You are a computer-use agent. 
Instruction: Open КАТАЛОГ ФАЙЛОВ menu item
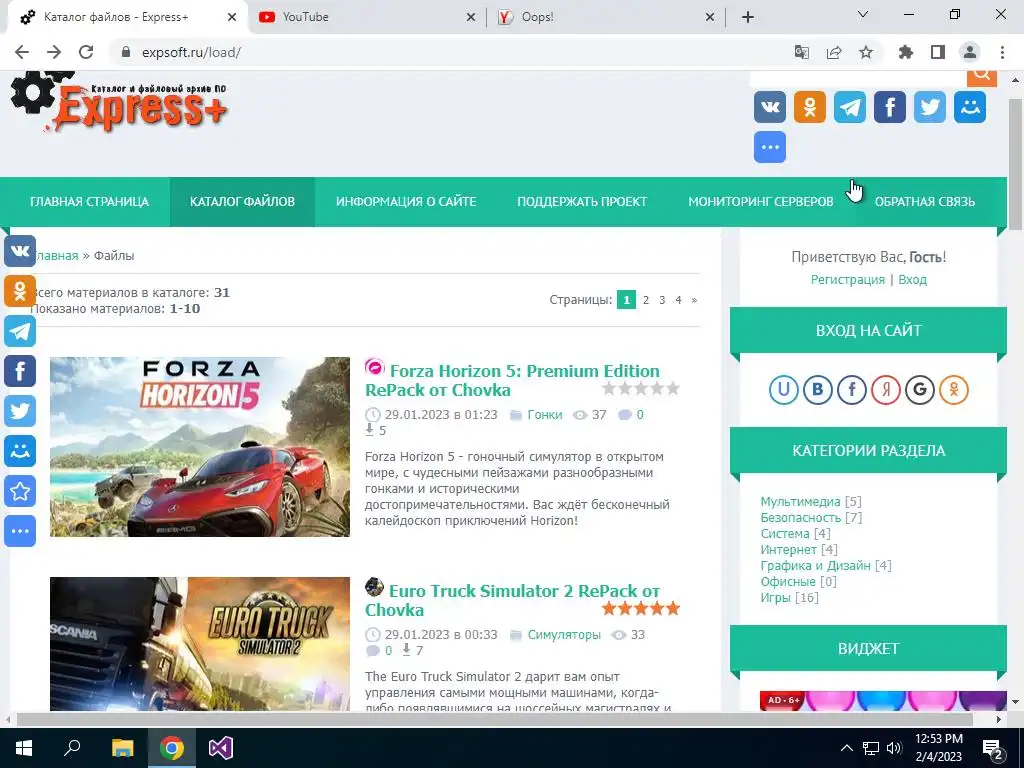(x=242, y=202)
